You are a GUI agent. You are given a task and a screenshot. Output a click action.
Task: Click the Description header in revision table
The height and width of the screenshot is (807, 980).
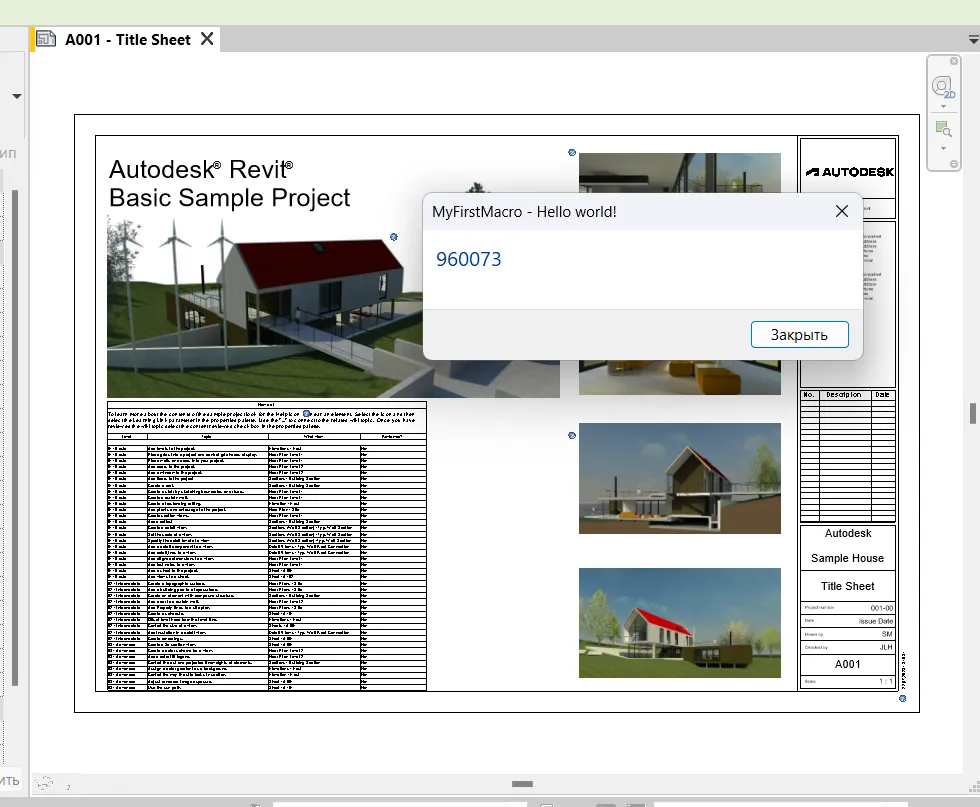pyautogui.click(x=844, y=395)
